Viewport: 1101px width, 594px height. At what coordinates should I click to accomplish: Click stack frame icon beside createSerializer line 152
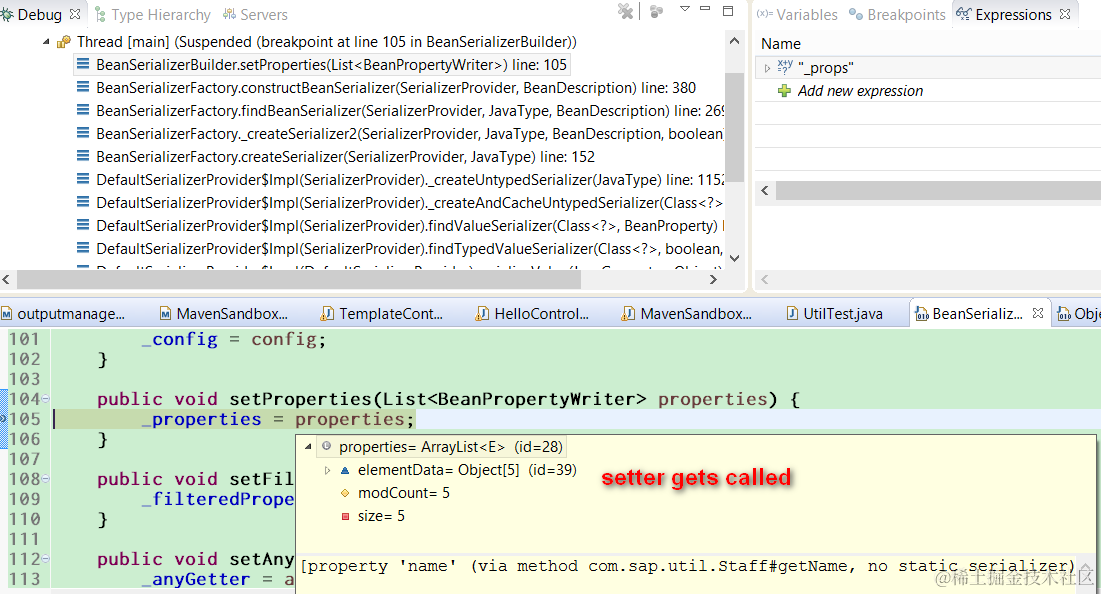(x=83, y=156)
